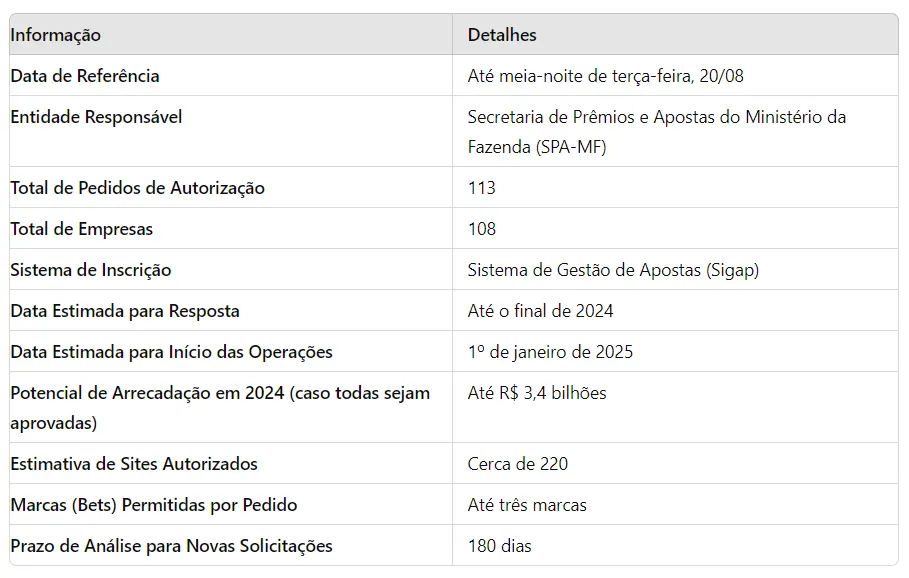
Task: Click the value 108
Action: (482, 229)
